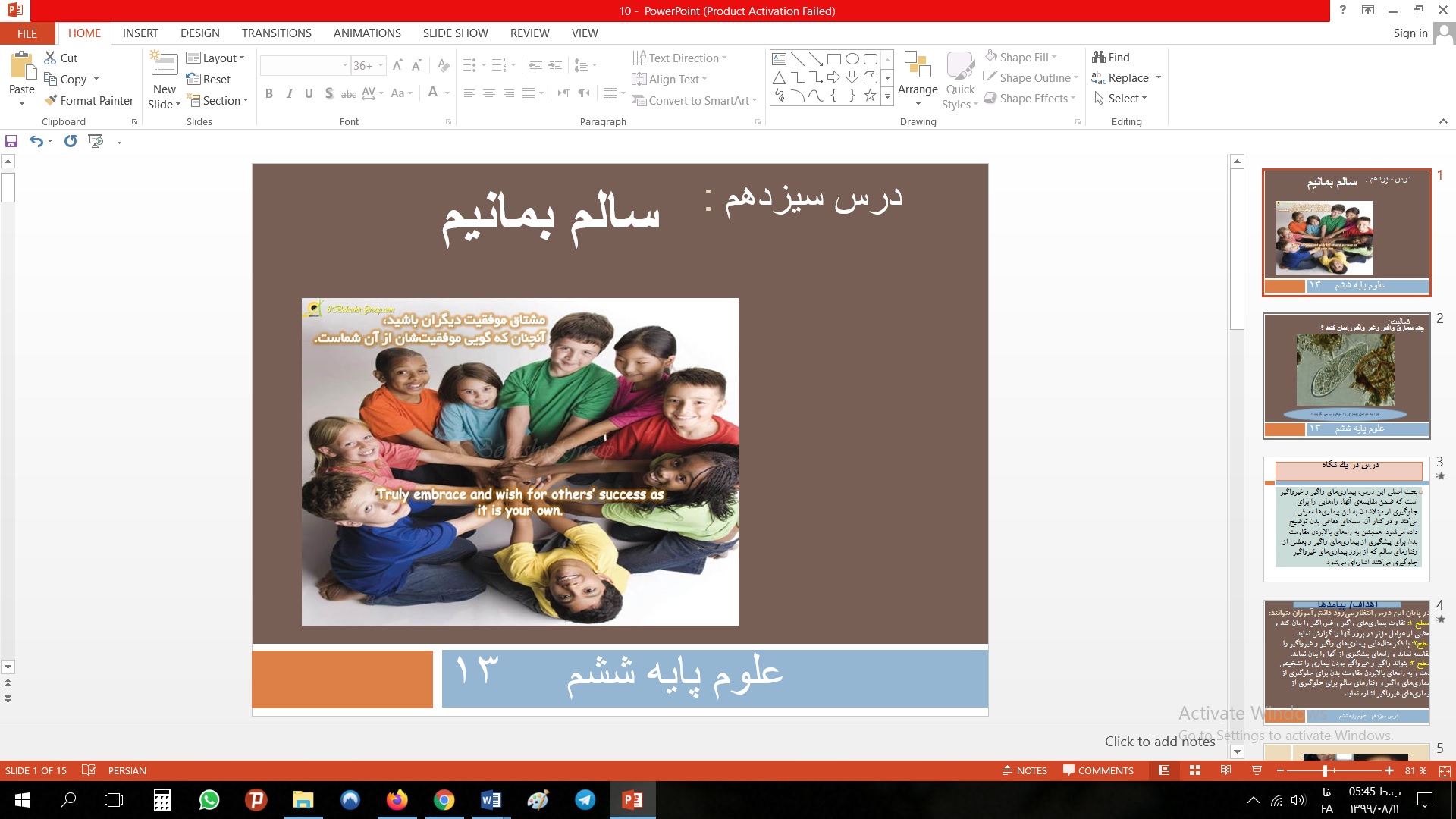Click the Reading View icon in status bar
Viewport: 1456px width, 819px height.
tap(1225, 770)
